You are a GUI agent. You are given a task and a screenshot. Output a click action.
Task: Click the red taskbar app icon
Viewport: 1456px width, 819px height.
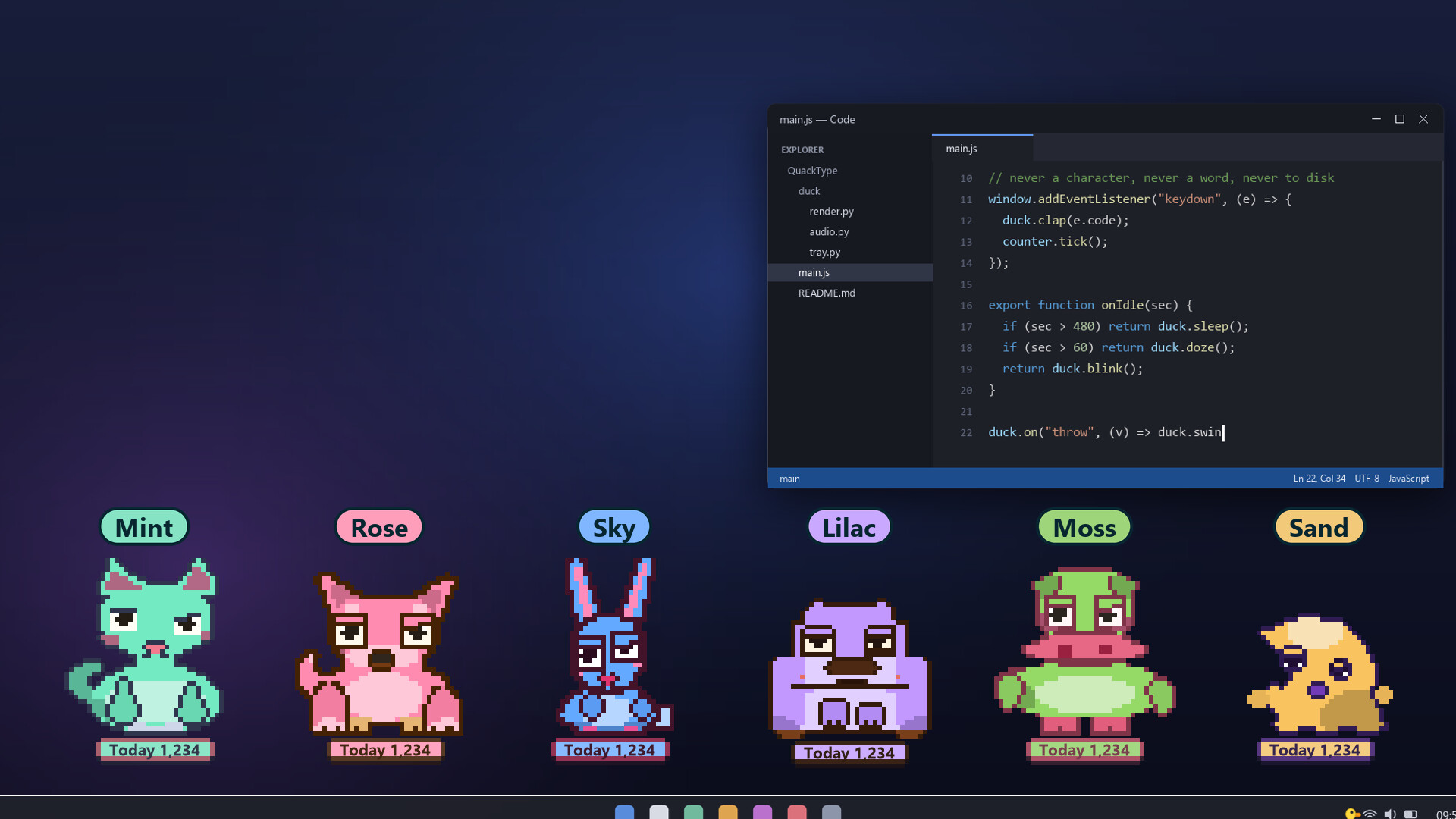(x=797, y=812)
